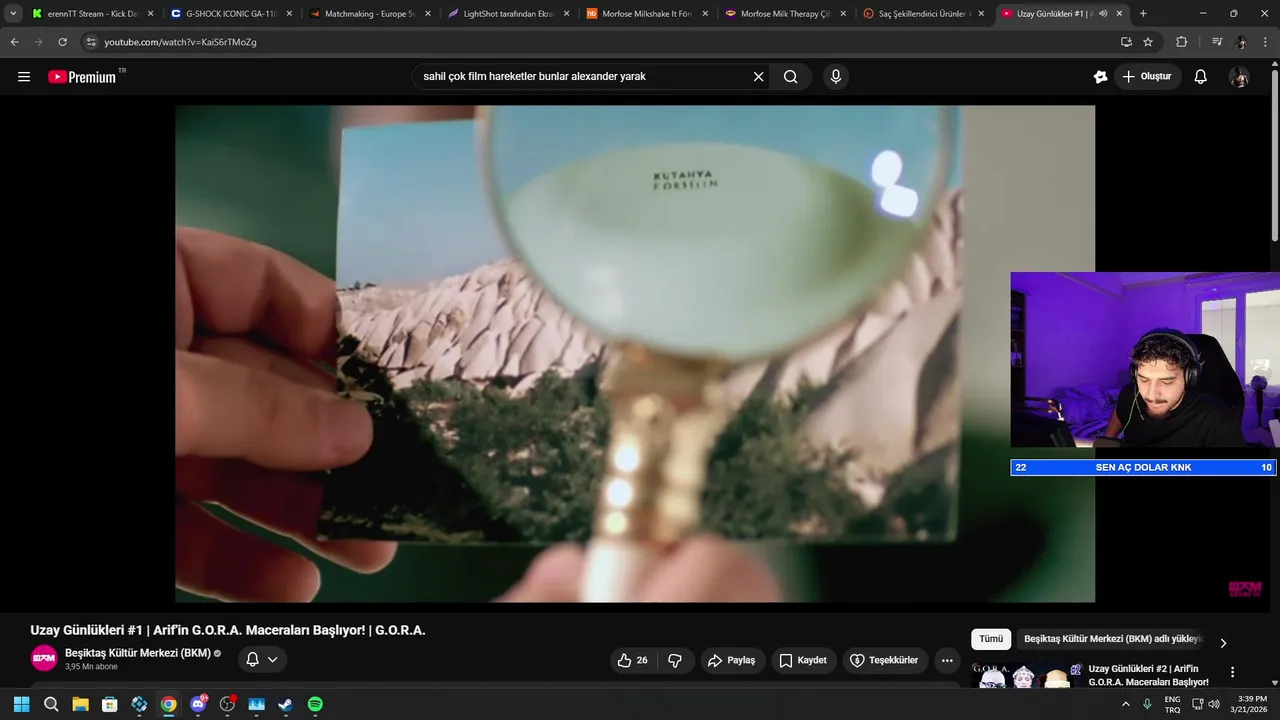Switch to Matchmaking - Europe tab
1280x720 pixels.
pos(368,13)
